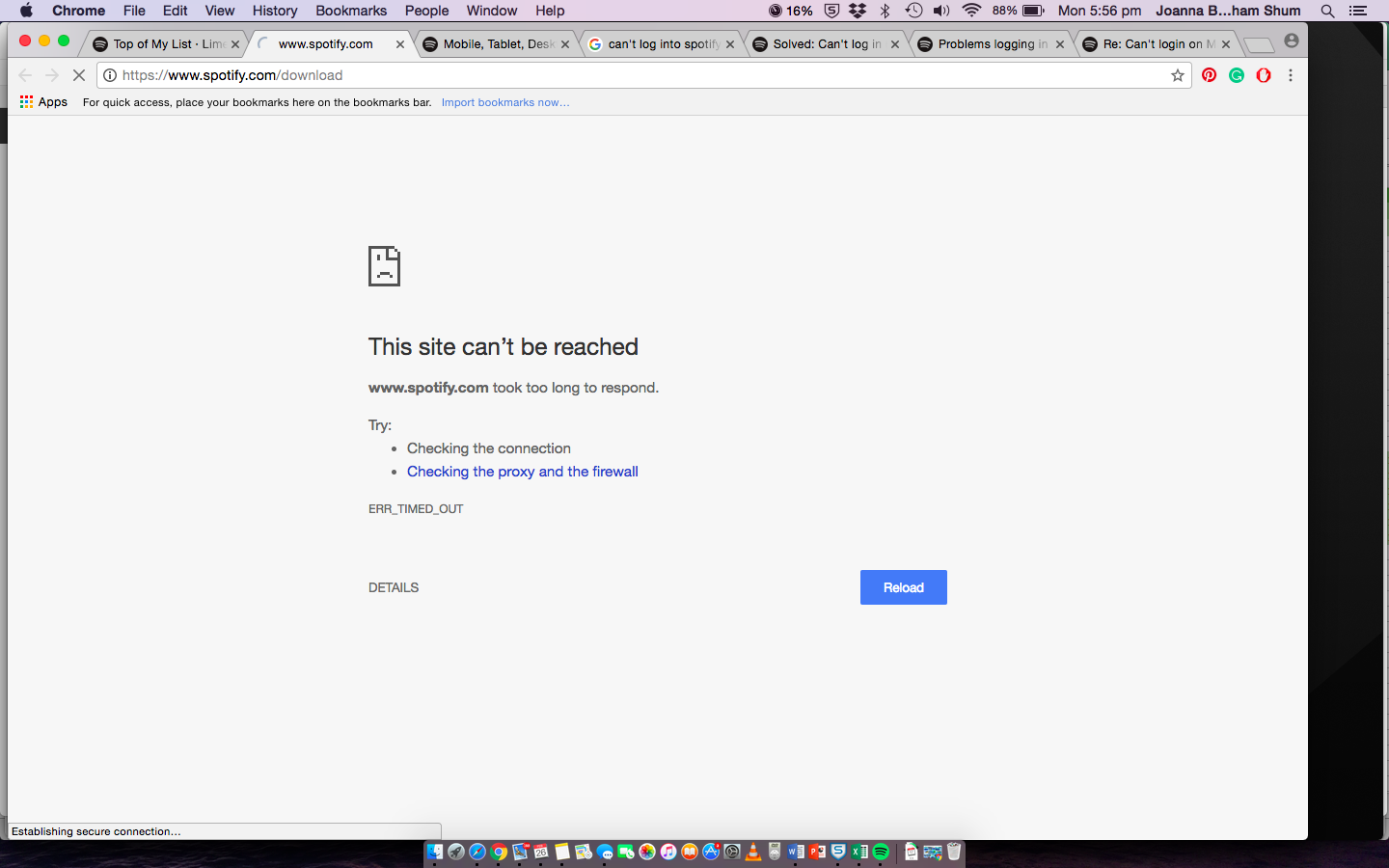The image size is (1389, 868).
Task: Open Messages from the Dock
Action: coord(605,852)
